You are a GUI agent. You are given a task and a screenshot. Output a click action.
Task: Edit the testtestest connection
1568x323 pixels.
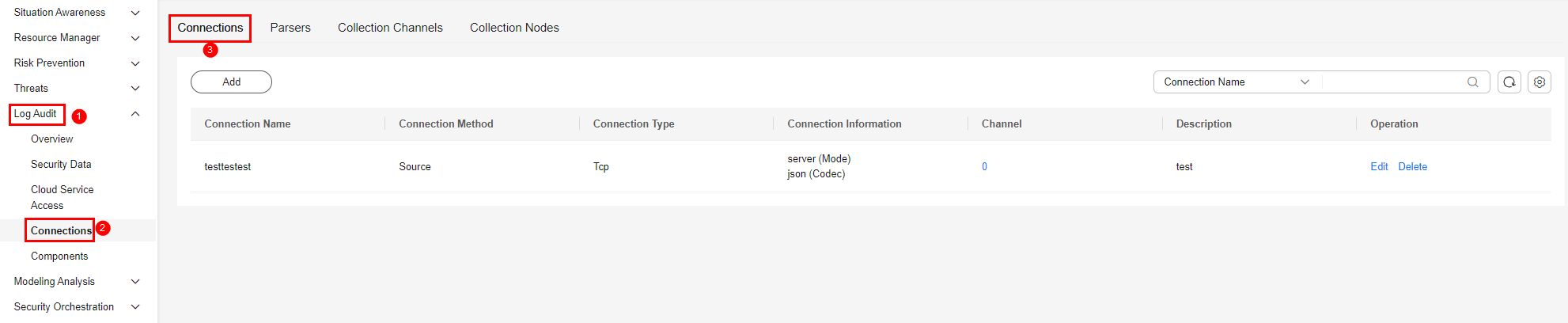[1379, 167]
